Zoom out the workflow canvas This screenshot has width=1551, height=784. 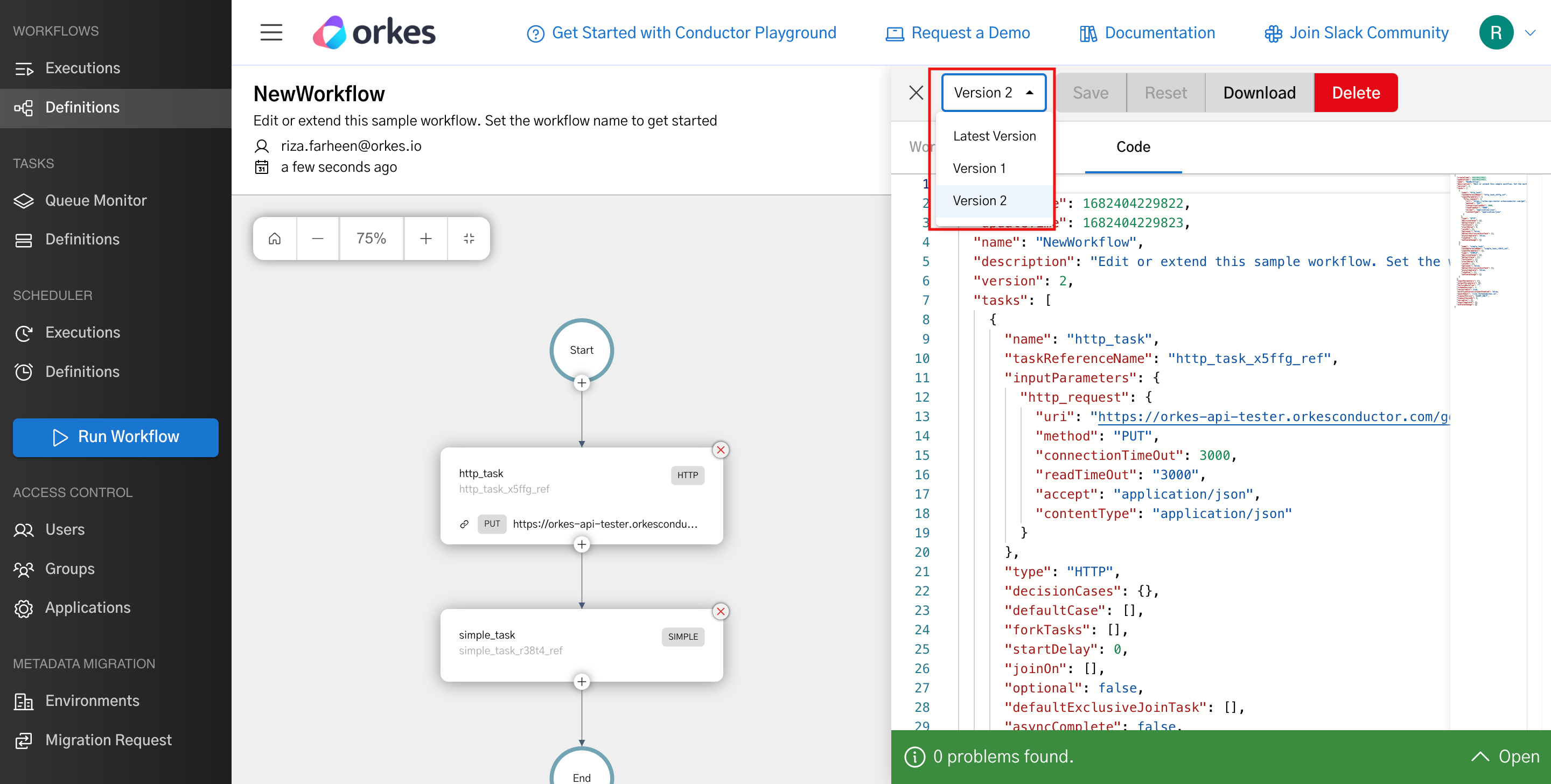(317, 238)
